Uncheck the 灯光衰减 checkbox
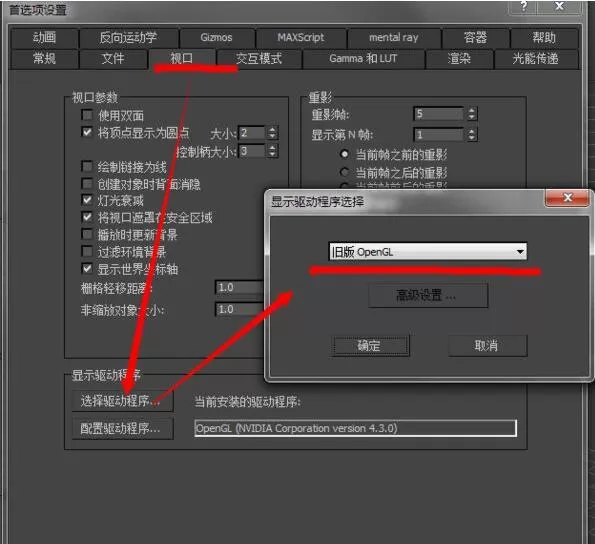 click(x=87, y=200)
